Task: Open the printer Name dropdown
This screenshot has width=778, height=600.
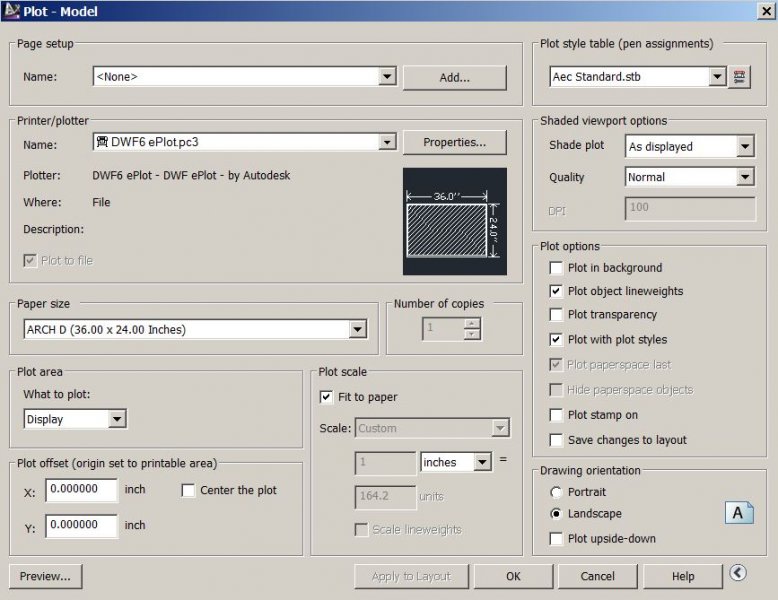Action: [388, 143]
